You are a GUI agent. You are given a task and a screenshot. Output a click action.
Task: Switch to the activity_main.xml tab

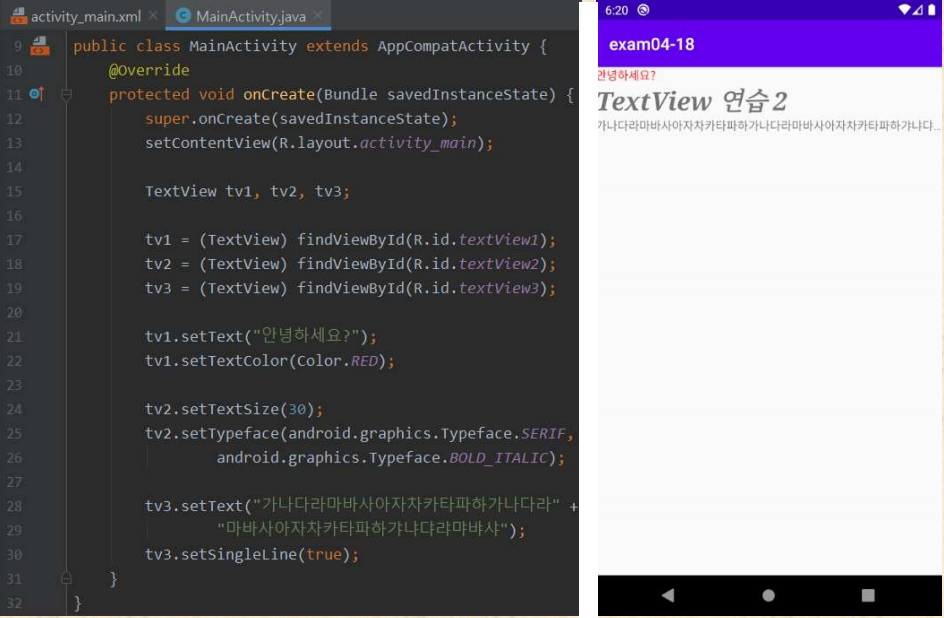[x=76, y=16]
